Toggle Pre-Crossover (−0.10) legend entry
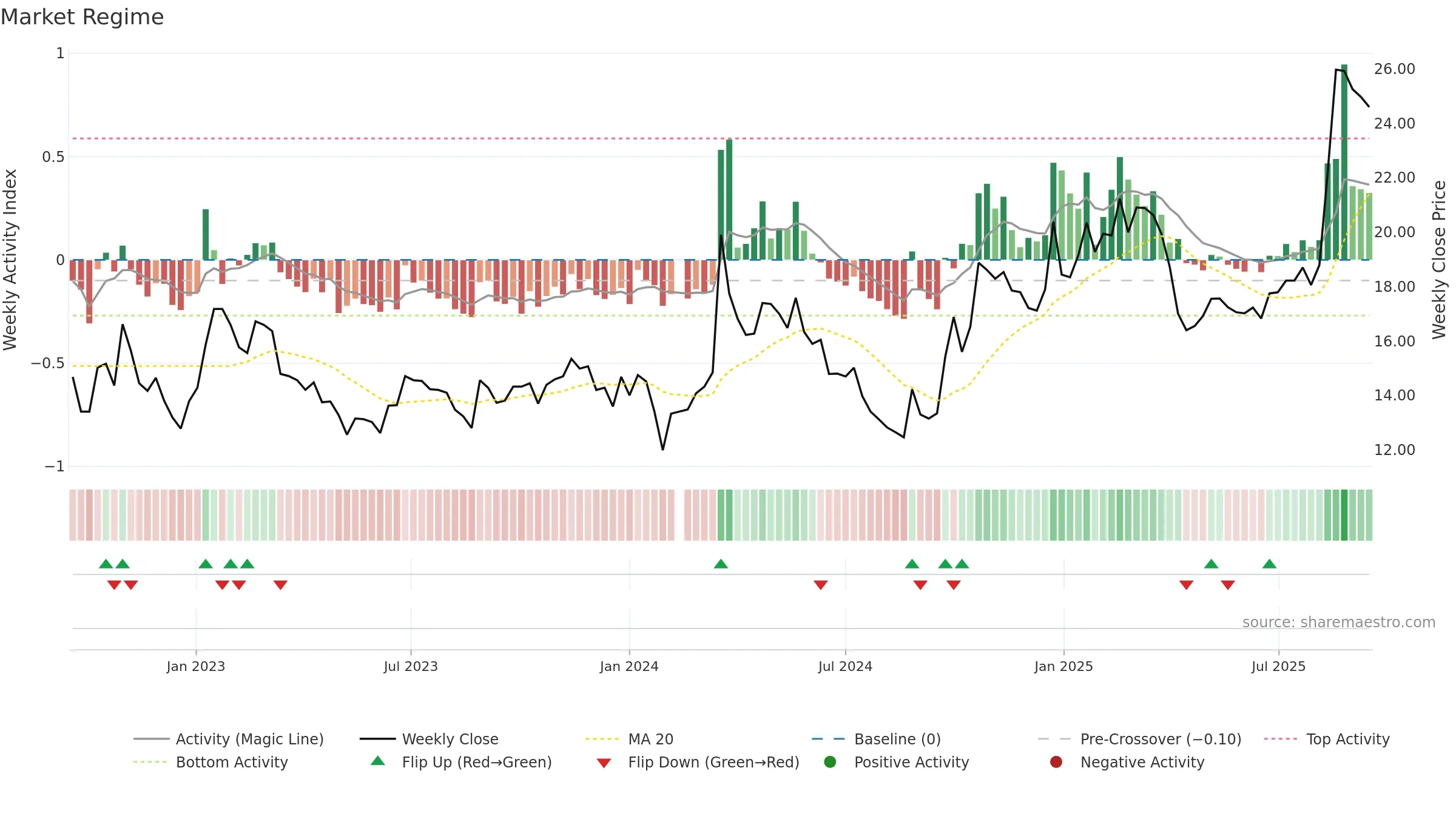This screenshot has height=819, width=1456. [1139, 739]
